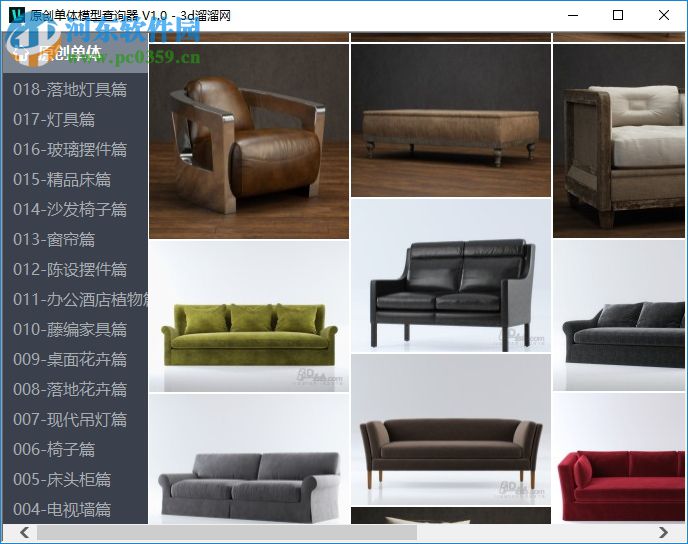Image resolution: width=688 pixels, height=544 pixels.
Task: Open rustic wood-frame sofa with white cushions
Action: tap(619, 141)
